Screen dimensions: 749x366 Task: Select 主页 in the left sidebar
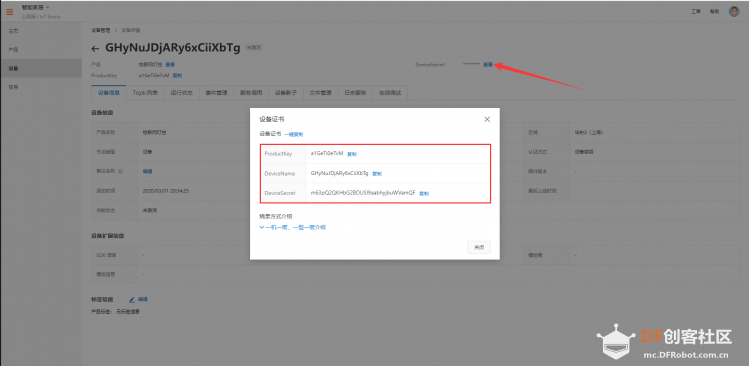[41, 31]
